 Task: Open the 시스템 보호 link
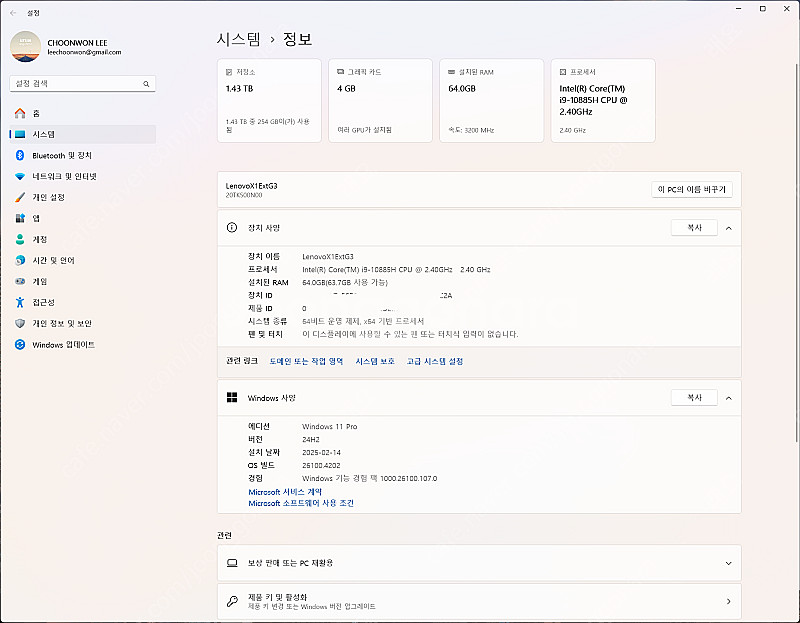[x=375, y=361]
